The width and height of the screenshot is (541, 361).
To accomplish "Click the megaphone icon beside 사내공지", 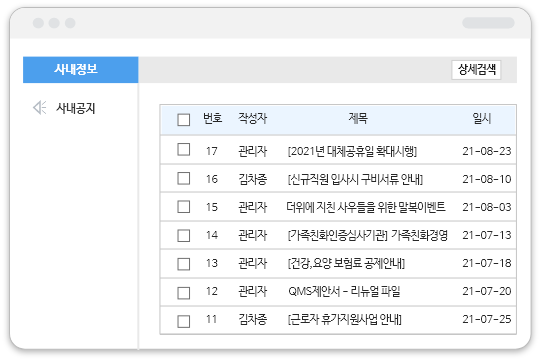I will coord(40,108).
